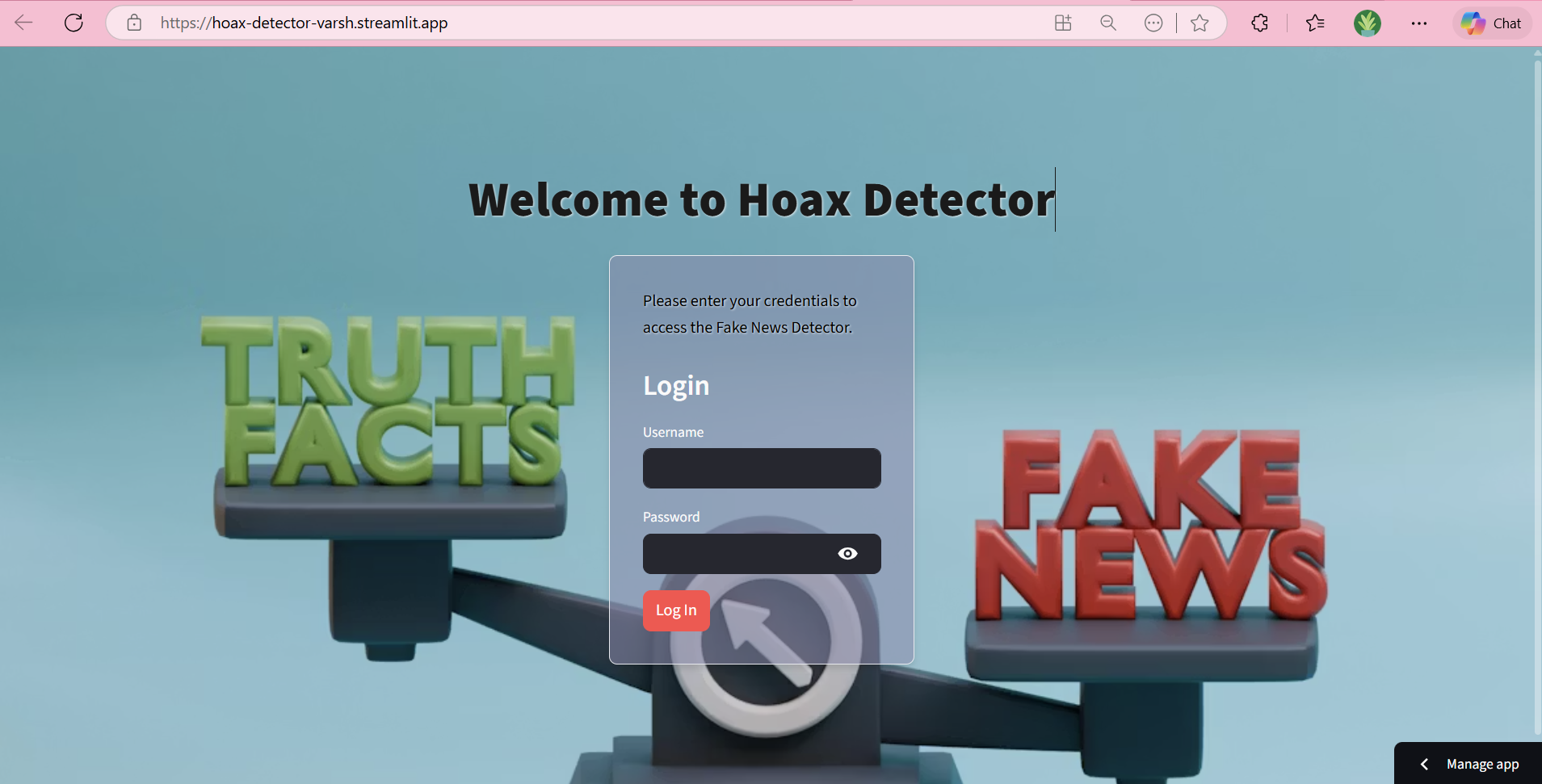Viewport: 1542px width, 784px height.
Task: Click the 'Login' heading text
Action: point(676,386)
